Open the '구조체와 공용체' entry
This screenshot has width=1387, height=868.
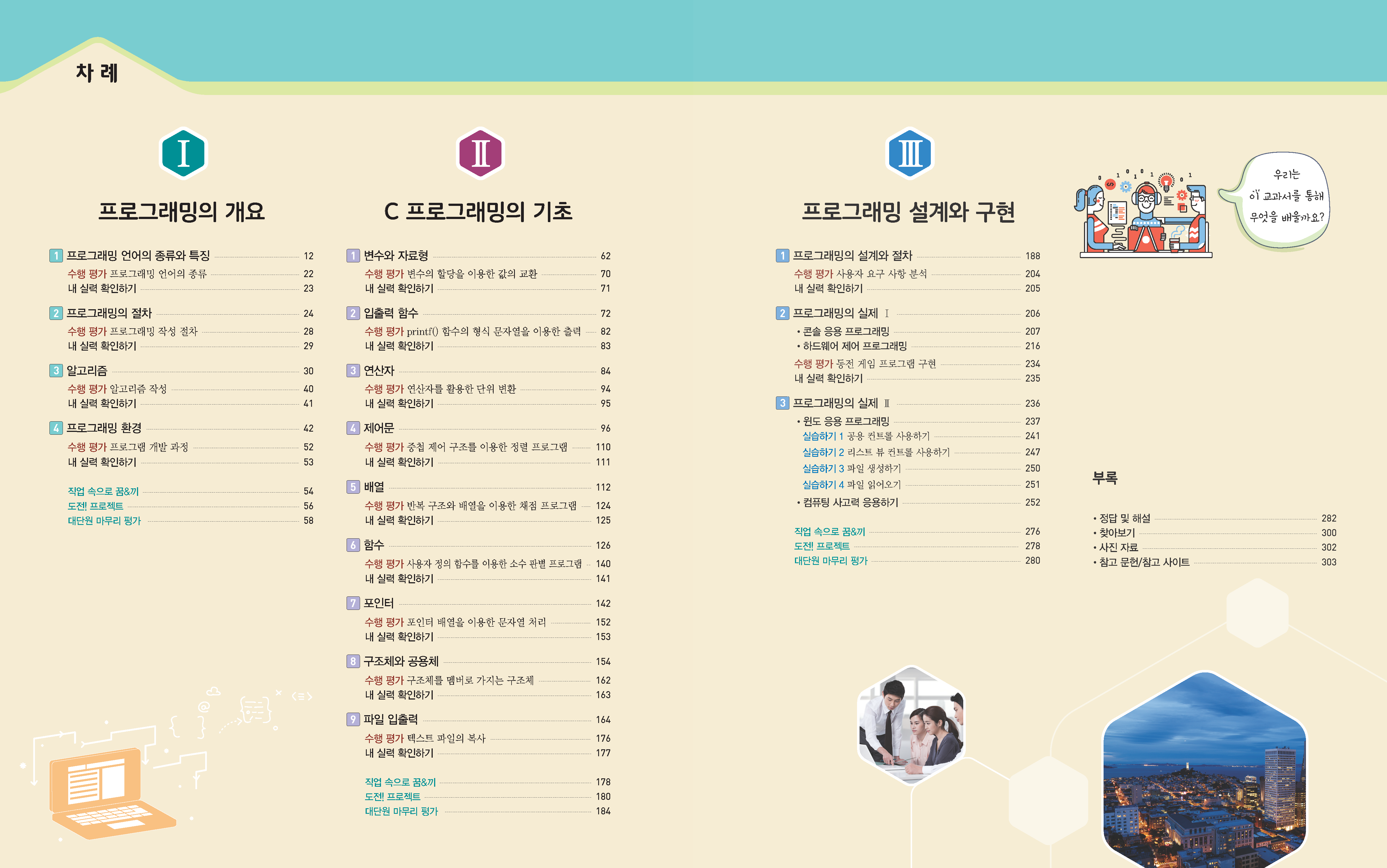coord(401,661)
